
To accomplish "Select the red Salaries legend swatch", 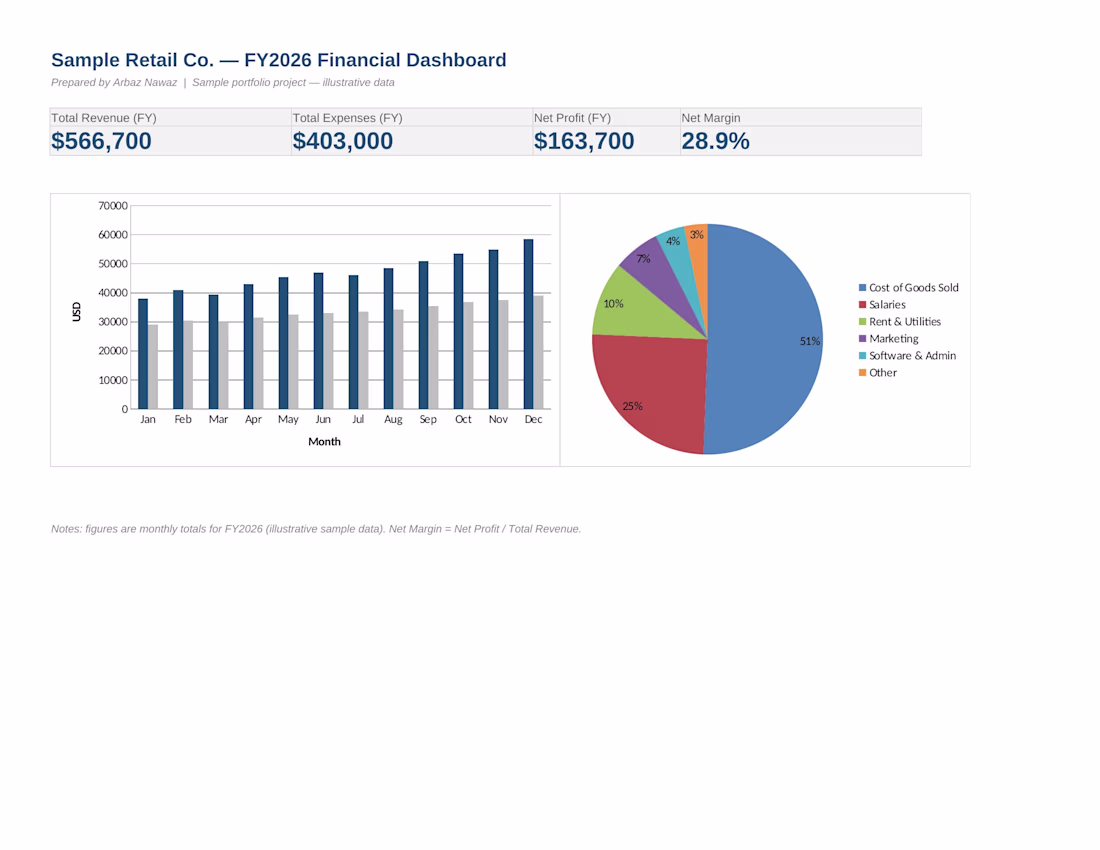I will coord(862,304).
